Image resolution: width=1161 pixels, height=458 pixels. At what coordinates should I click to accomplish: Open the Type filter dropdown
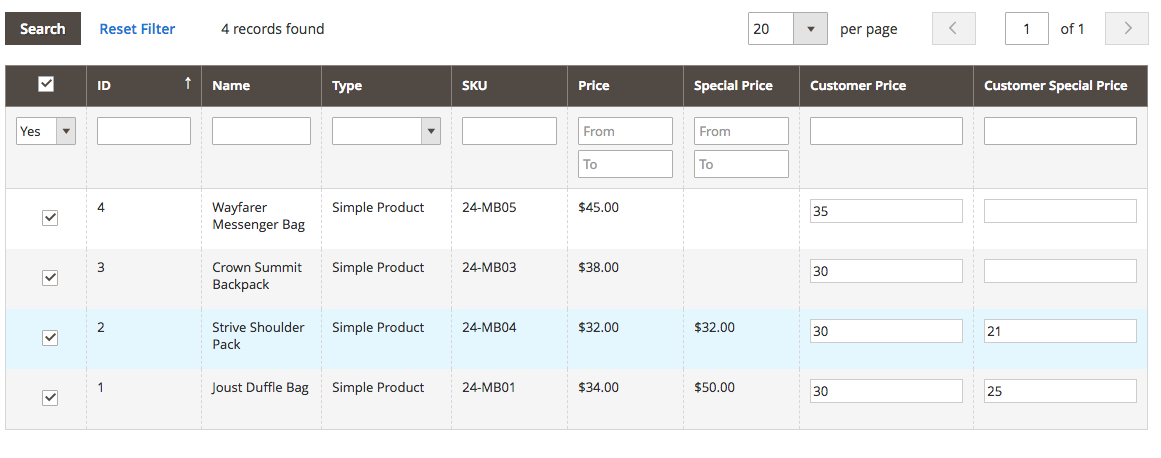pos(387,131)
